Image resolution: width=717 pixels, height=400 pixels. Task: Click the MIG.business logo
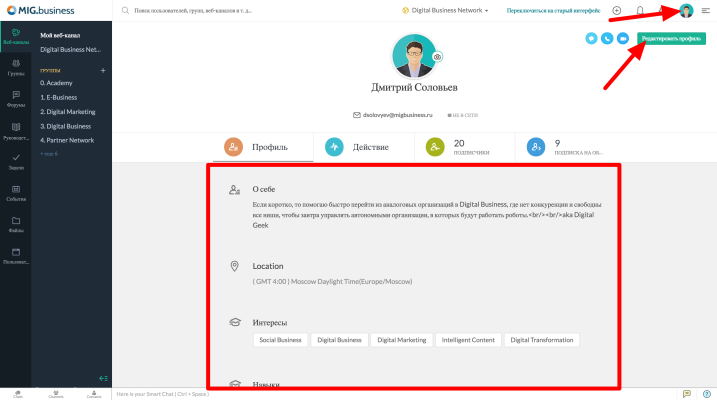[x=41, y=10]
